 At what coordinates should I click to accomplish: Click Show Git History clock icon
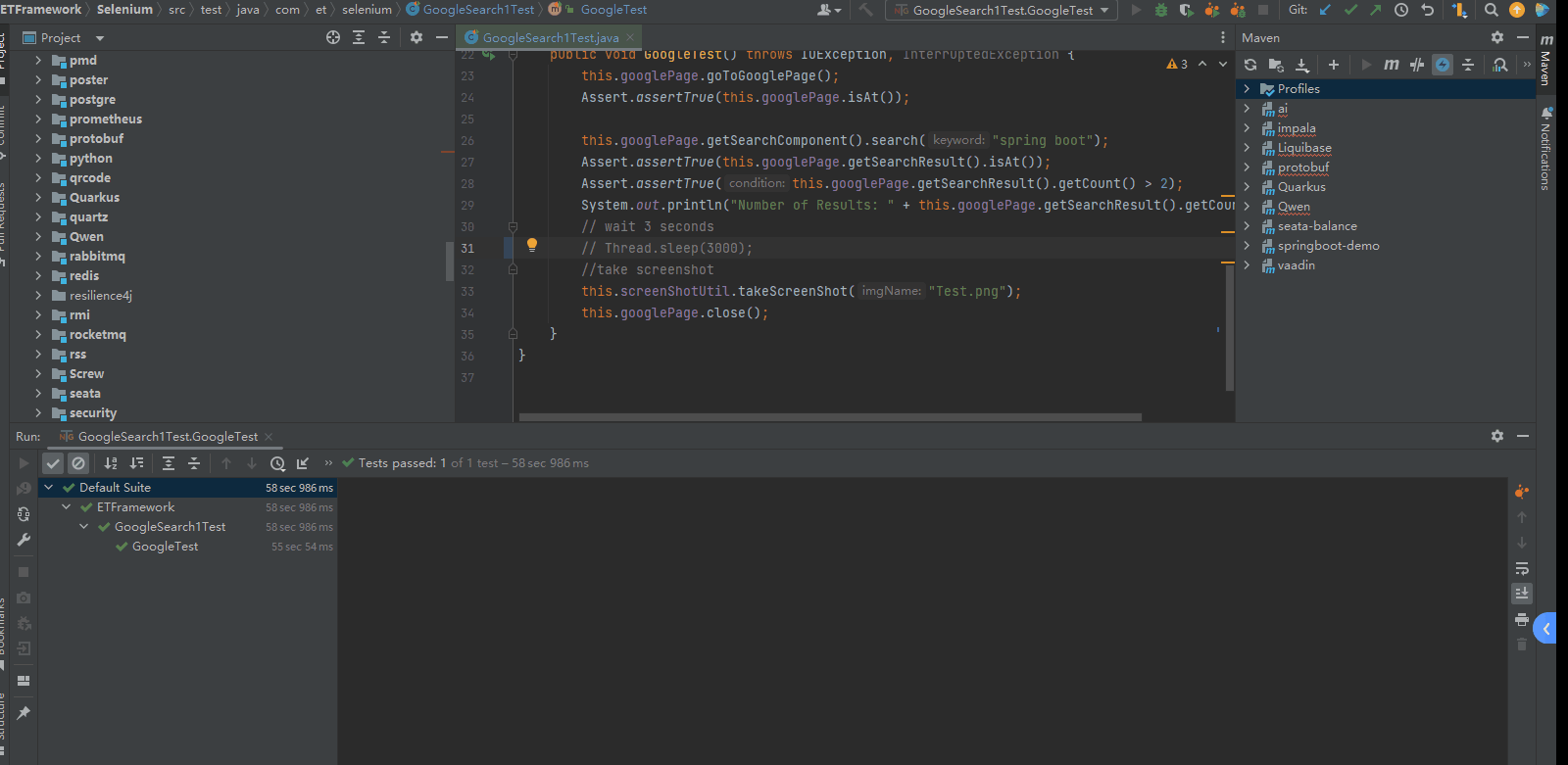(x=1401, y=10)
